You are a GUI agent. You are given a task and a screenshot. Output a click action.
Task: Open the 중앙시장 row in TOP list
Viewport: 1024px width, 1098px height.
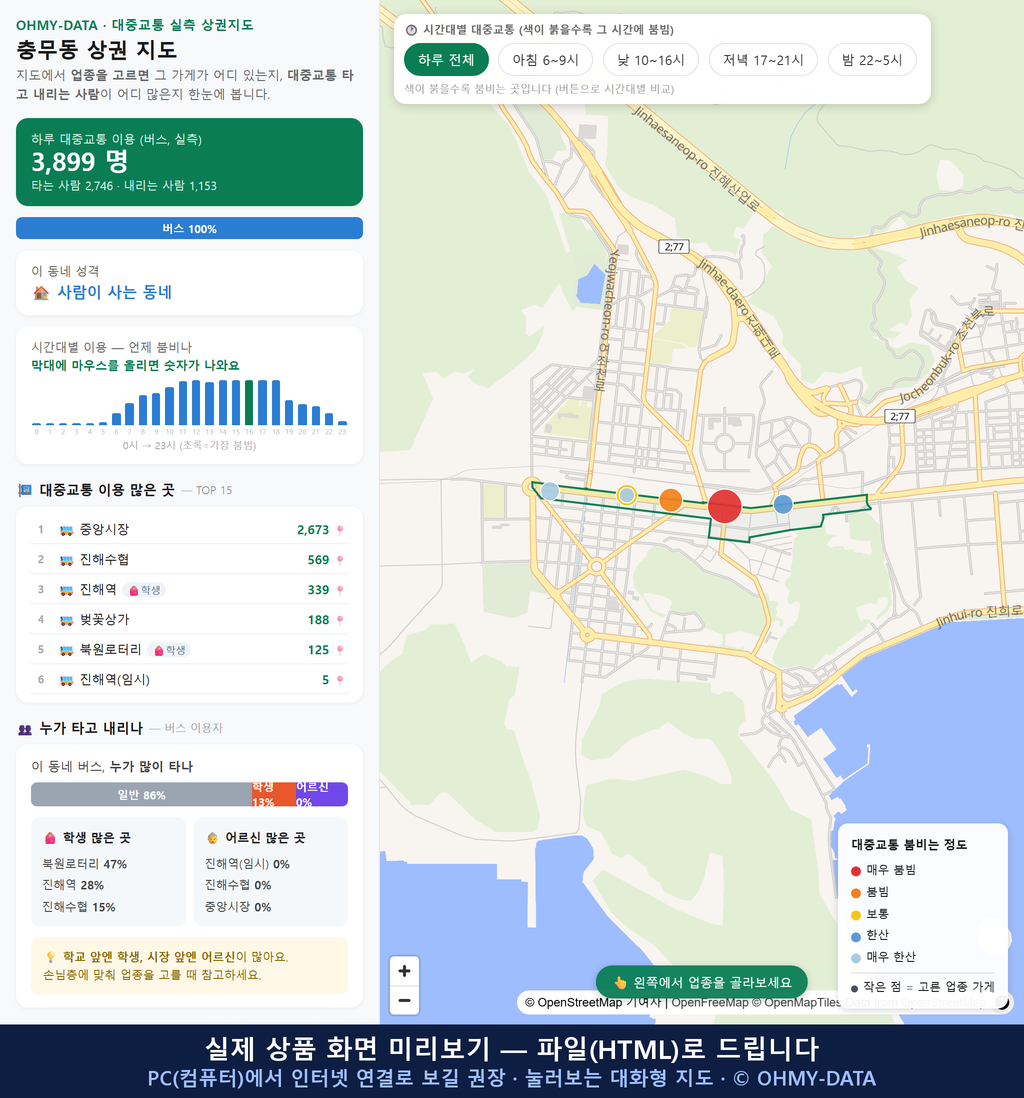[189, 529]
